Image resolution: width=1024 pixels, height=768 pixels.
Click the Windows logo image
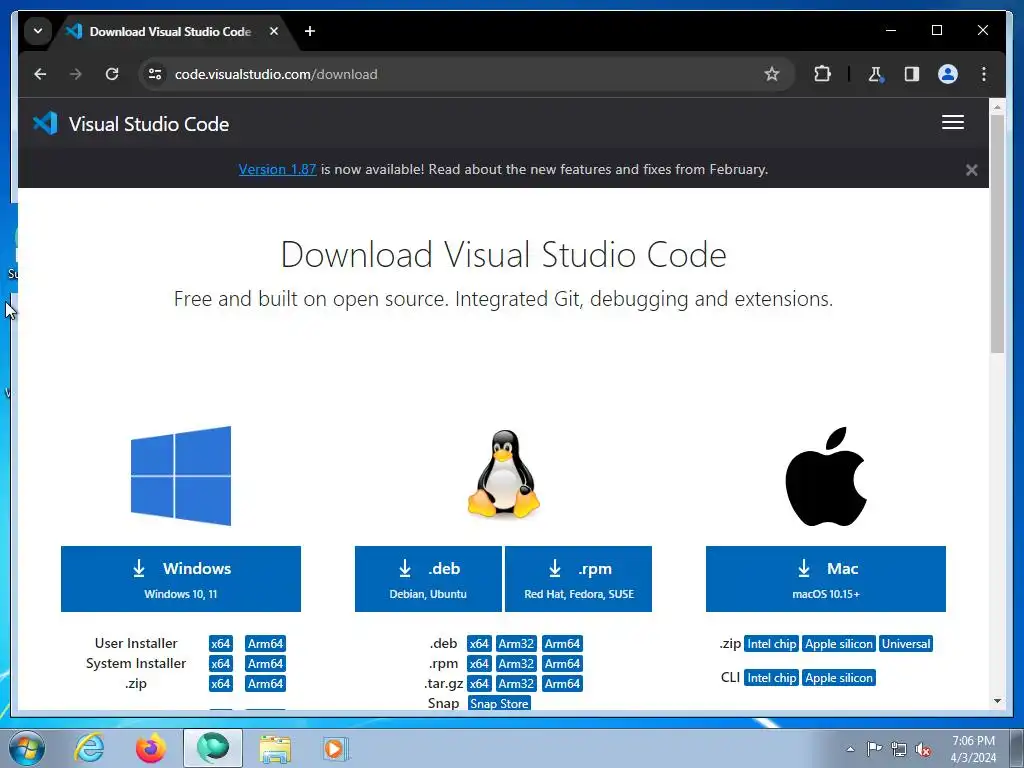[x=181, y=476]
